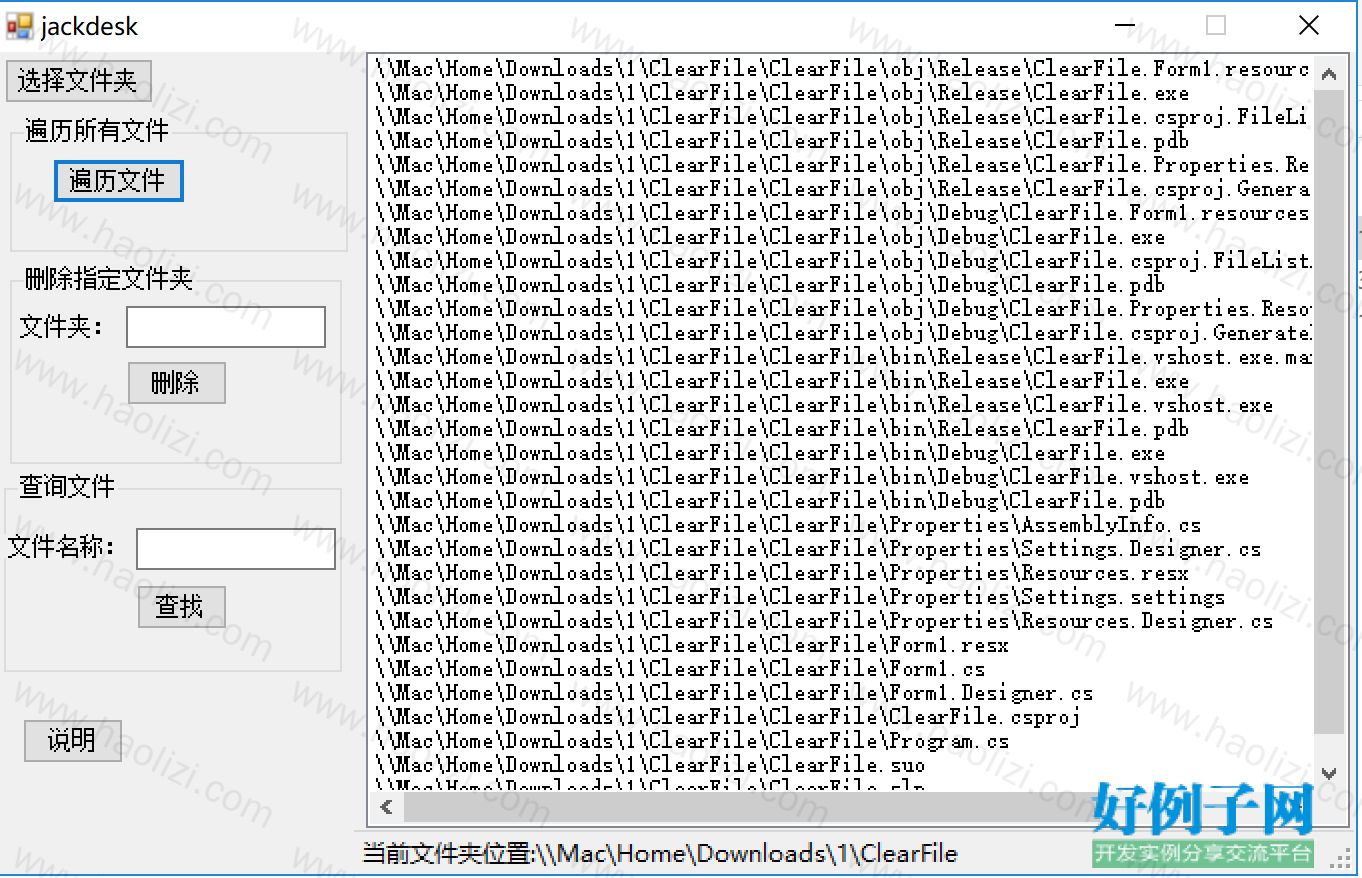Select the Properties\Resources.Designer.cs line
Image resolution: width=1362 pixels, height=878 pixels.
coord(825,621)
